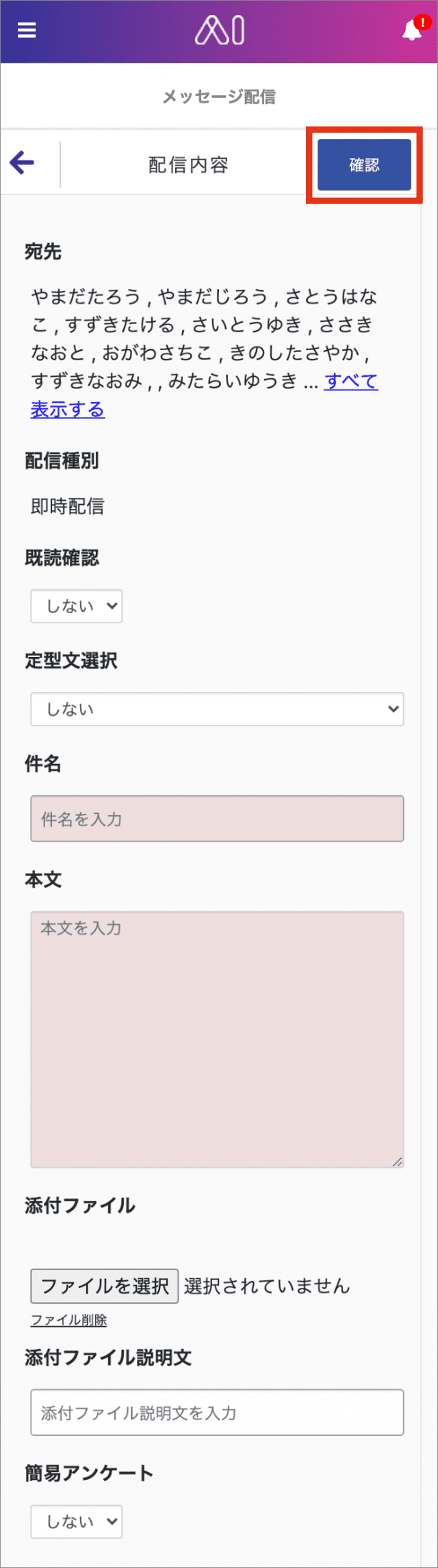
Task: Go back using the left arrow
Action: tap(22, 162)
